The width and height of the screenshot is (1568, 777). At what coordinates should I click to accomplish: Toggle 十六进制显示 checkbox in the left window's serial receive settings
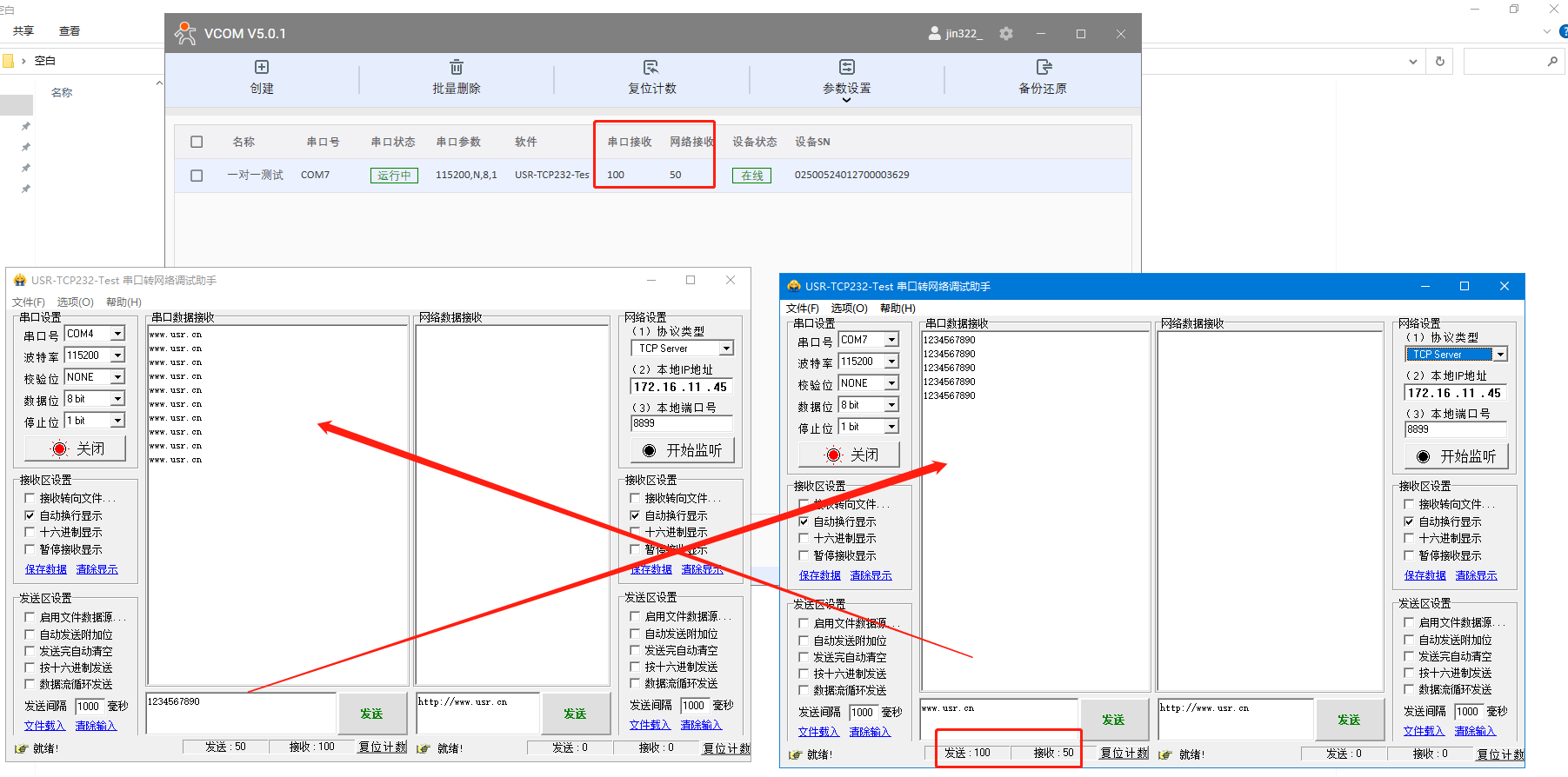pos(30,532)
